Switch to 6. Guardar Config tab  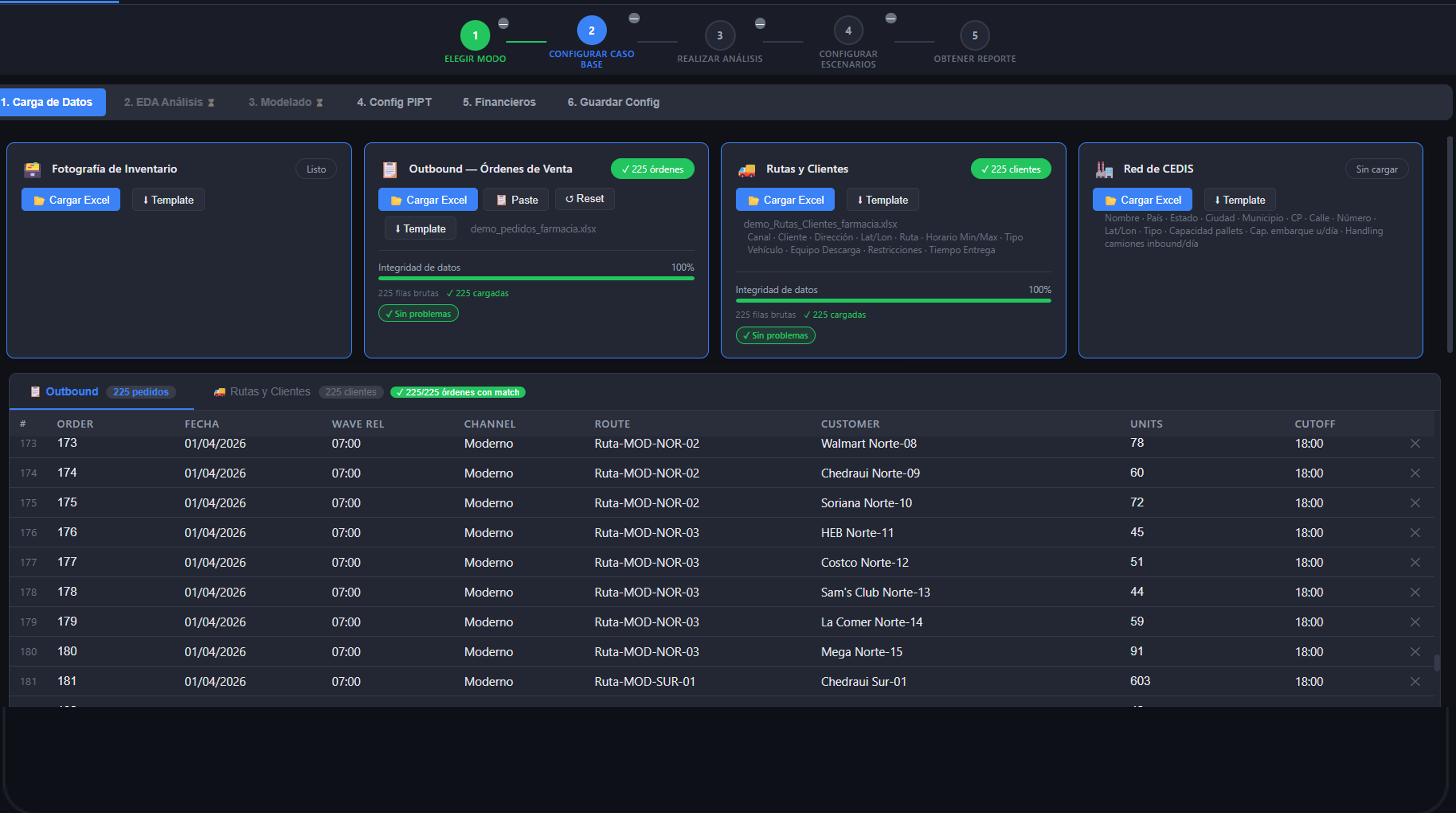(x=613, y=102)
